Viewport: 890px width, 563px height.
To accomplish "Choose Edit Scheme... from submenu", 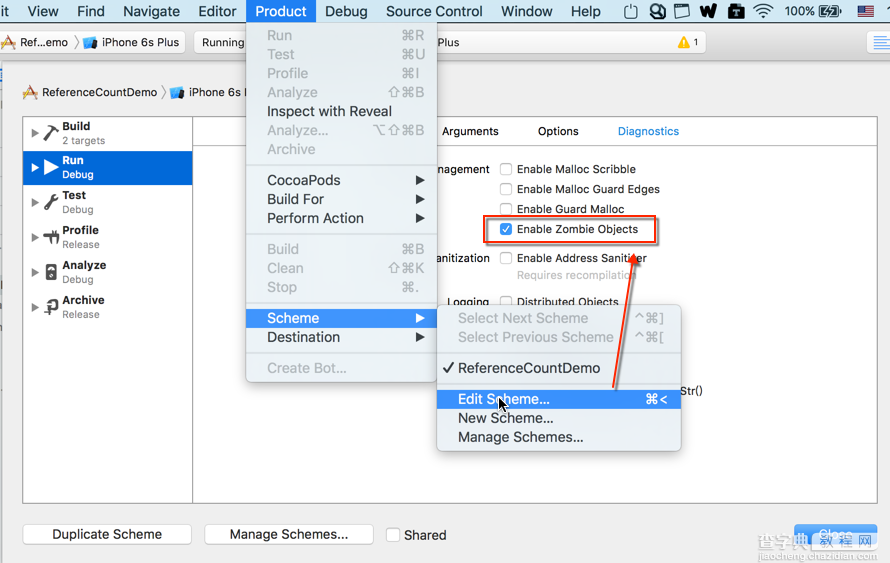I will pos(559,399).
